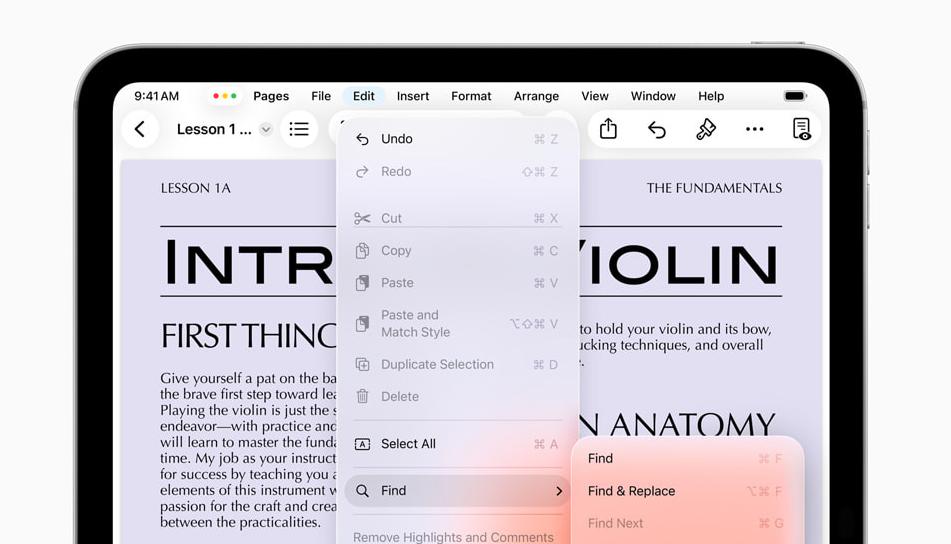Choose Find Next in submenu

pos(687,523)
